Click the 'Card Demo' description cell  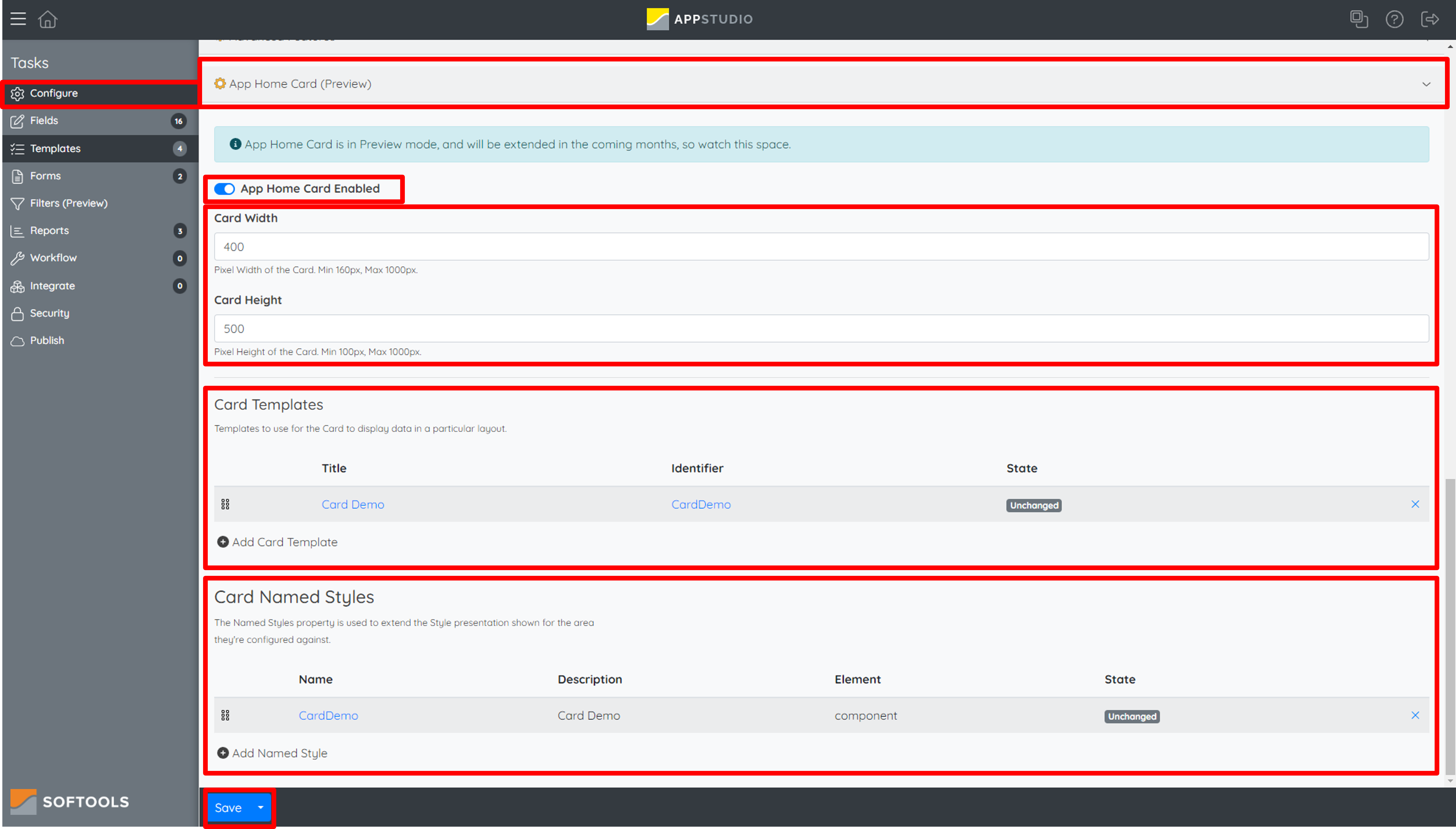click(589, 715)
